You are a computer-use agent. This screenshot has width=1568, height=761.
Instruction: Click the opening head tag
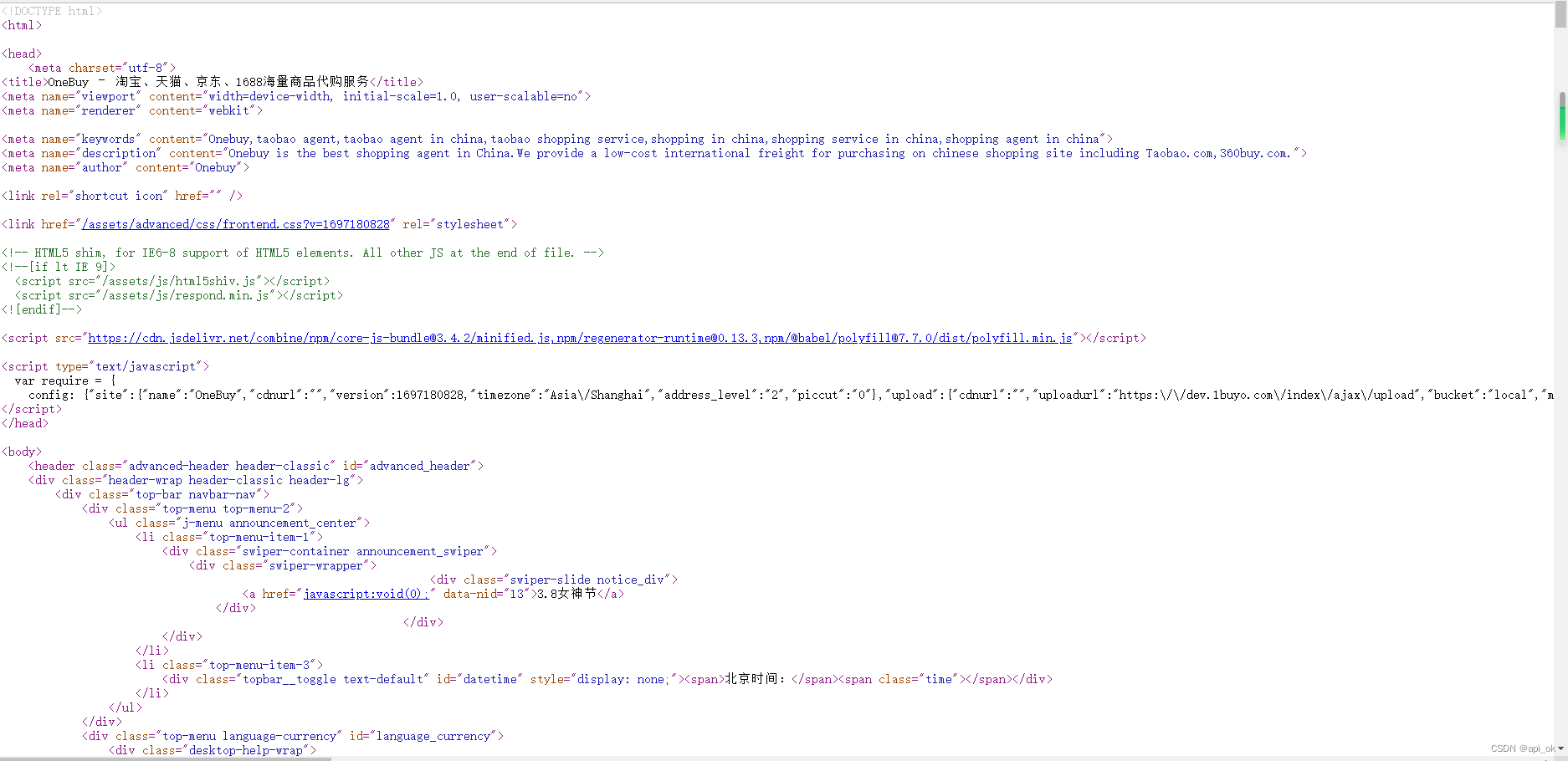click(x=22, y=54)
